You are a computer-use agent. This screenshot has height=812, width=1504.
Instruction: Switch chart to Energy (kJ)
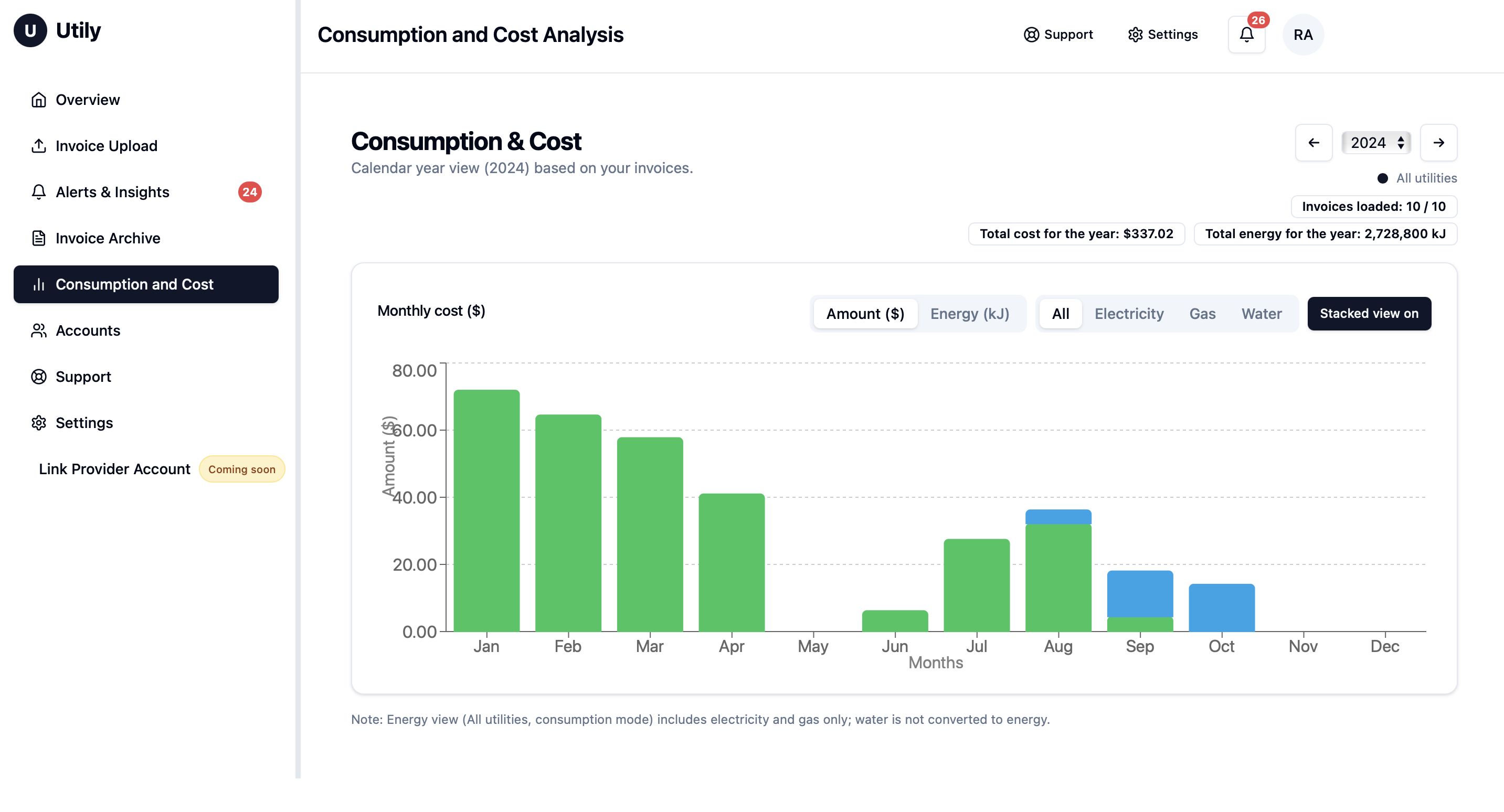tap(969, 314)
